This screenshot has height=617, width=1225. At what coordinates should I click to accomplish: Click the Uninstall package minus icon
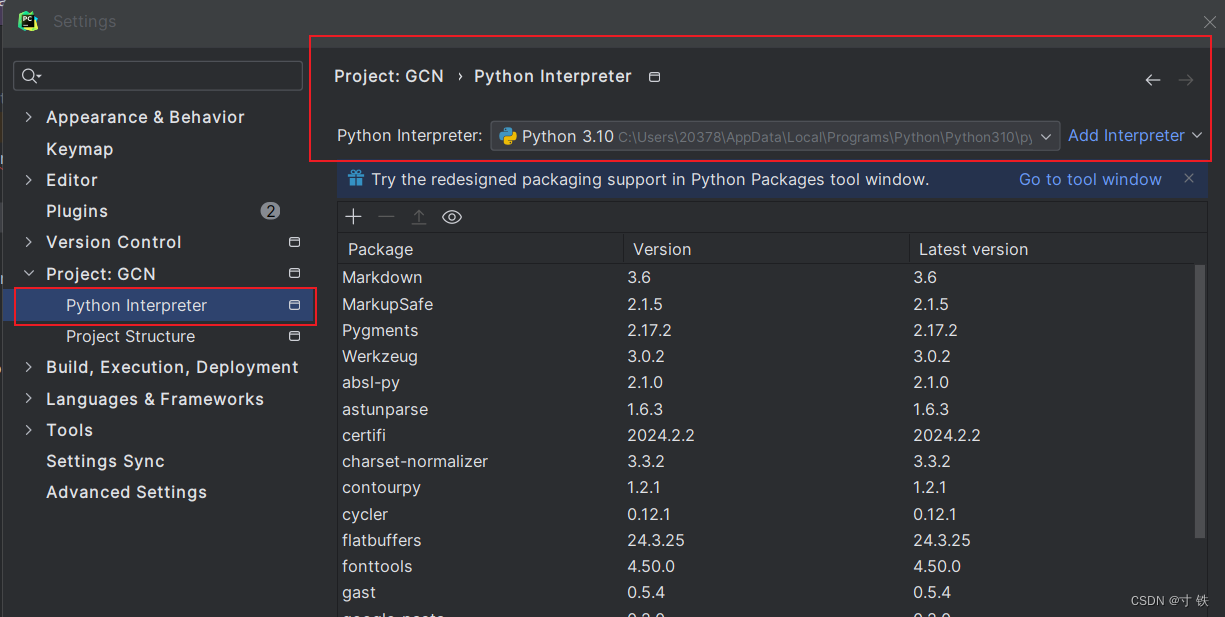point(386,217)
